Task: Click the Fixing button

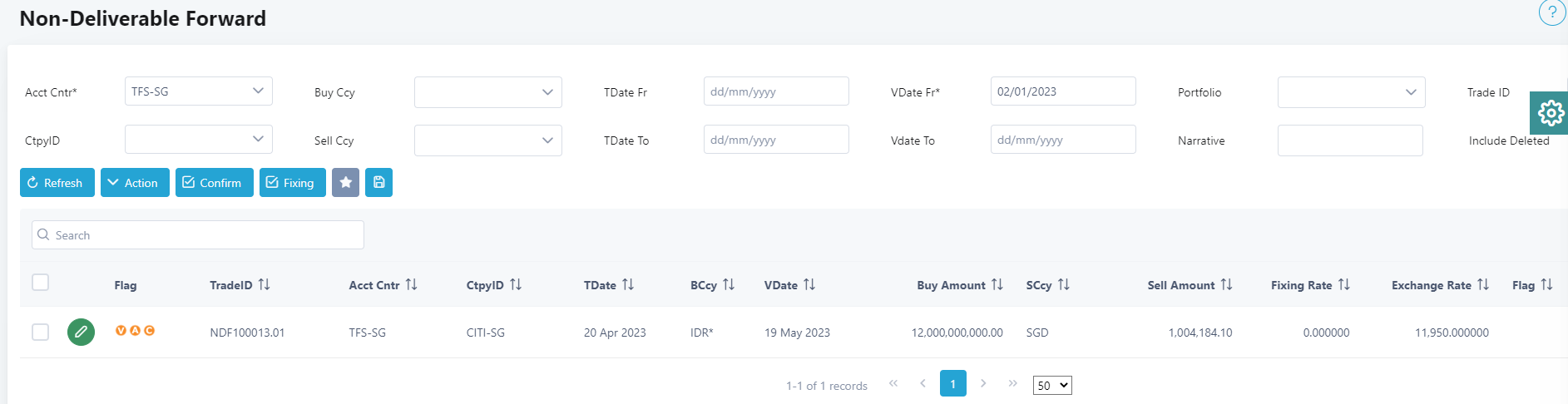Action: 292,183
